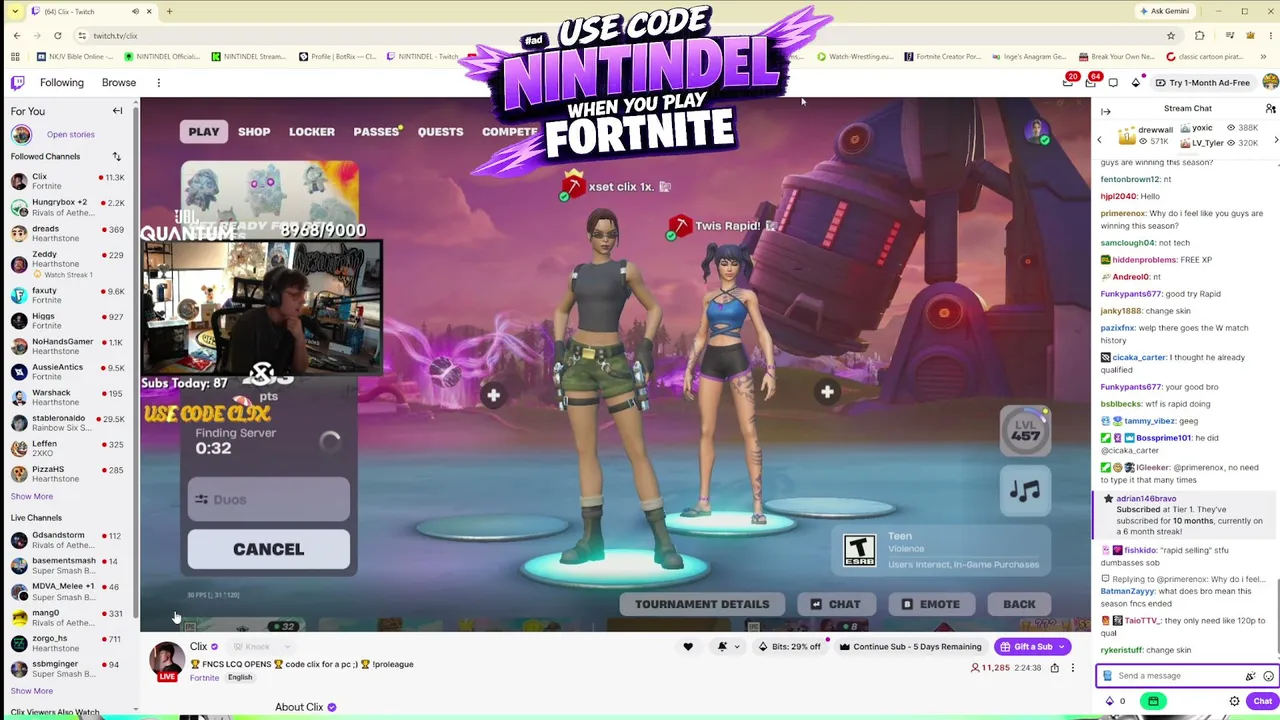Screen dimensions: 1280x720
Task: Mute the Clix Twitch tab audio
Action: tap(135, 11)
